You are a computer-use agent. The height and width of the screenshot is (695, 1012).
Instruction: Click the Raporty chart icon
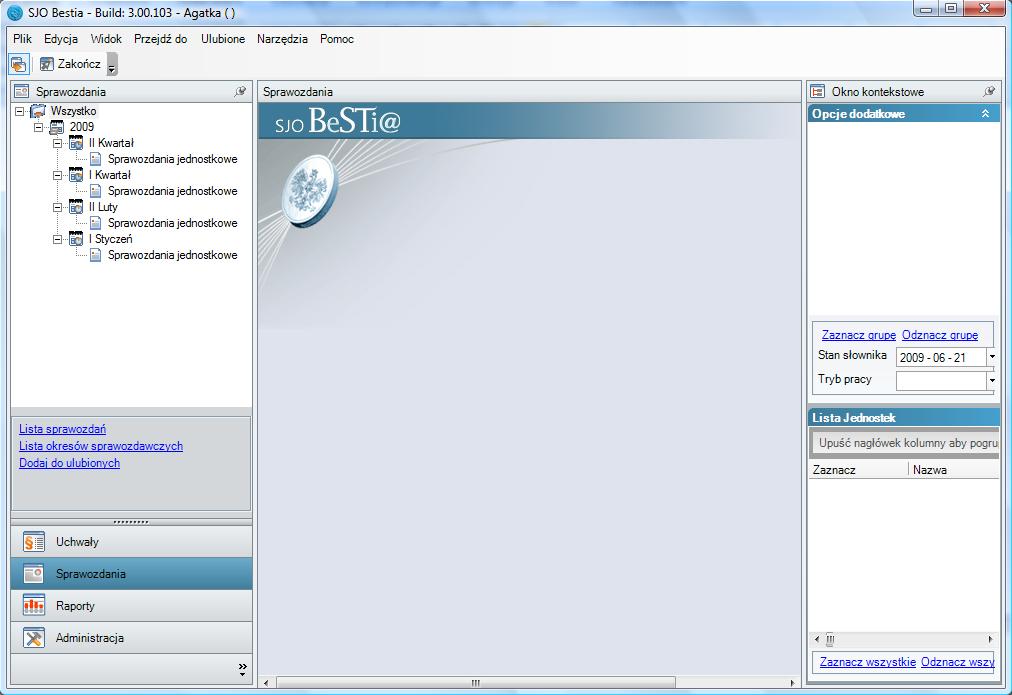pyautogui.click(x=34, y=605)
